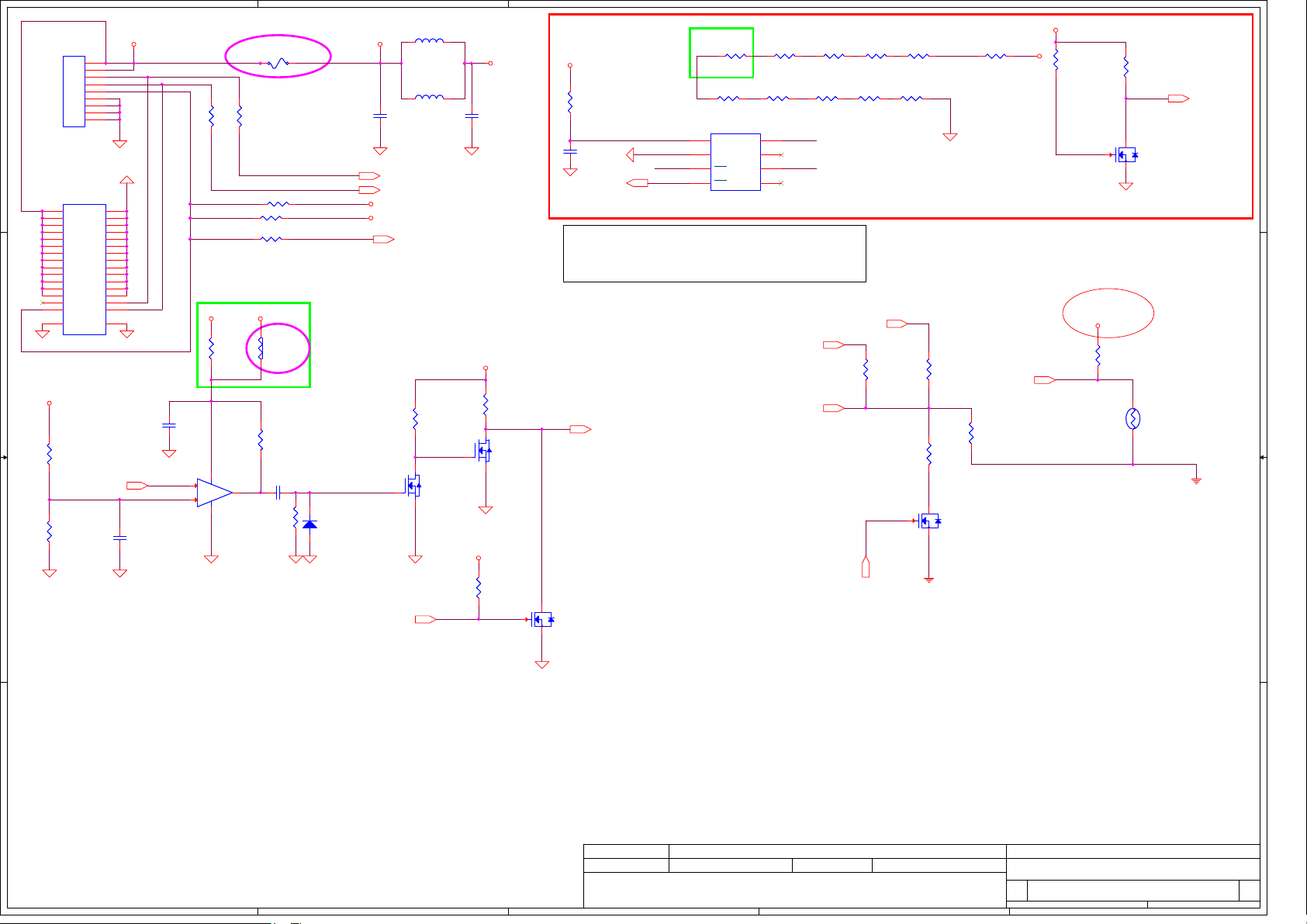Viewport: 1307px width, 924px height.
Task: Click the port left of the thermistor branch
Action: (1045, 380)
